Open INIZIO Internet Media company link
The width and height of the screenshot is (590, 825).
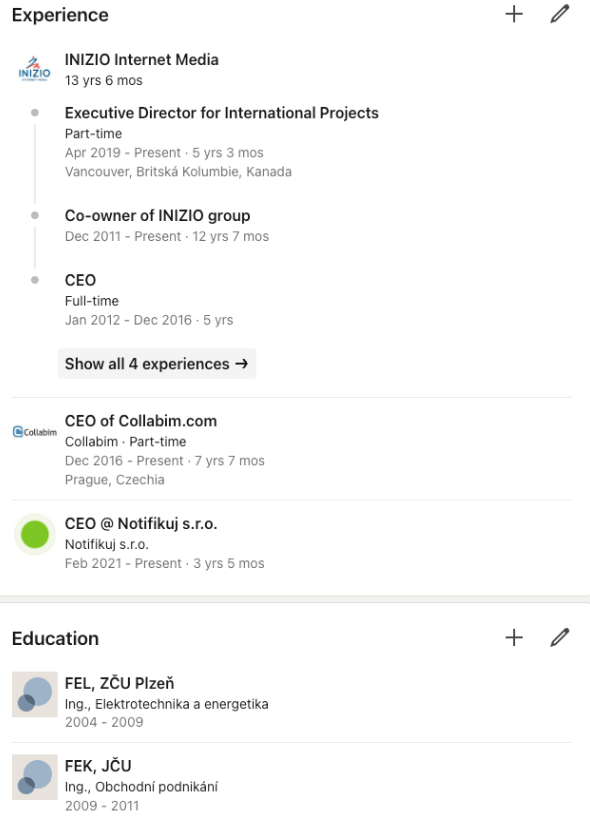pyautogui.click(x=142, y=59)
